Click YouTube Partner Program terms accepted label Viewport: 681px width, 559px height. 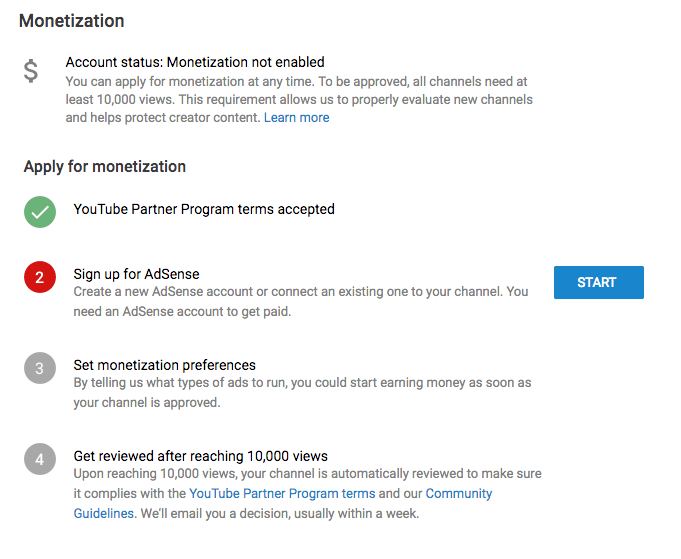pyautogui.click(x=204, y=209)
